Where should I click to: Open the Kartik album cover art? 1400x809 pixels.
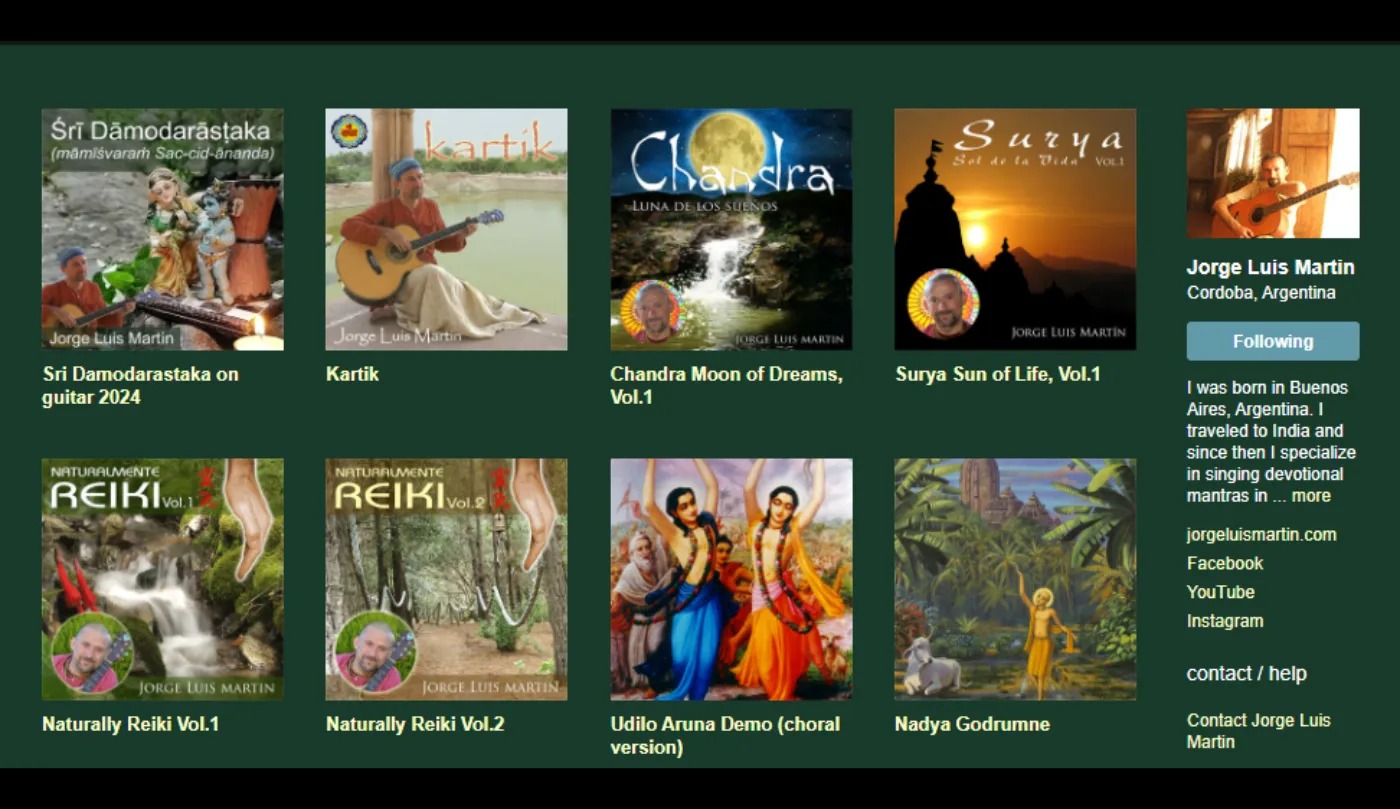[x=446, y=229]
